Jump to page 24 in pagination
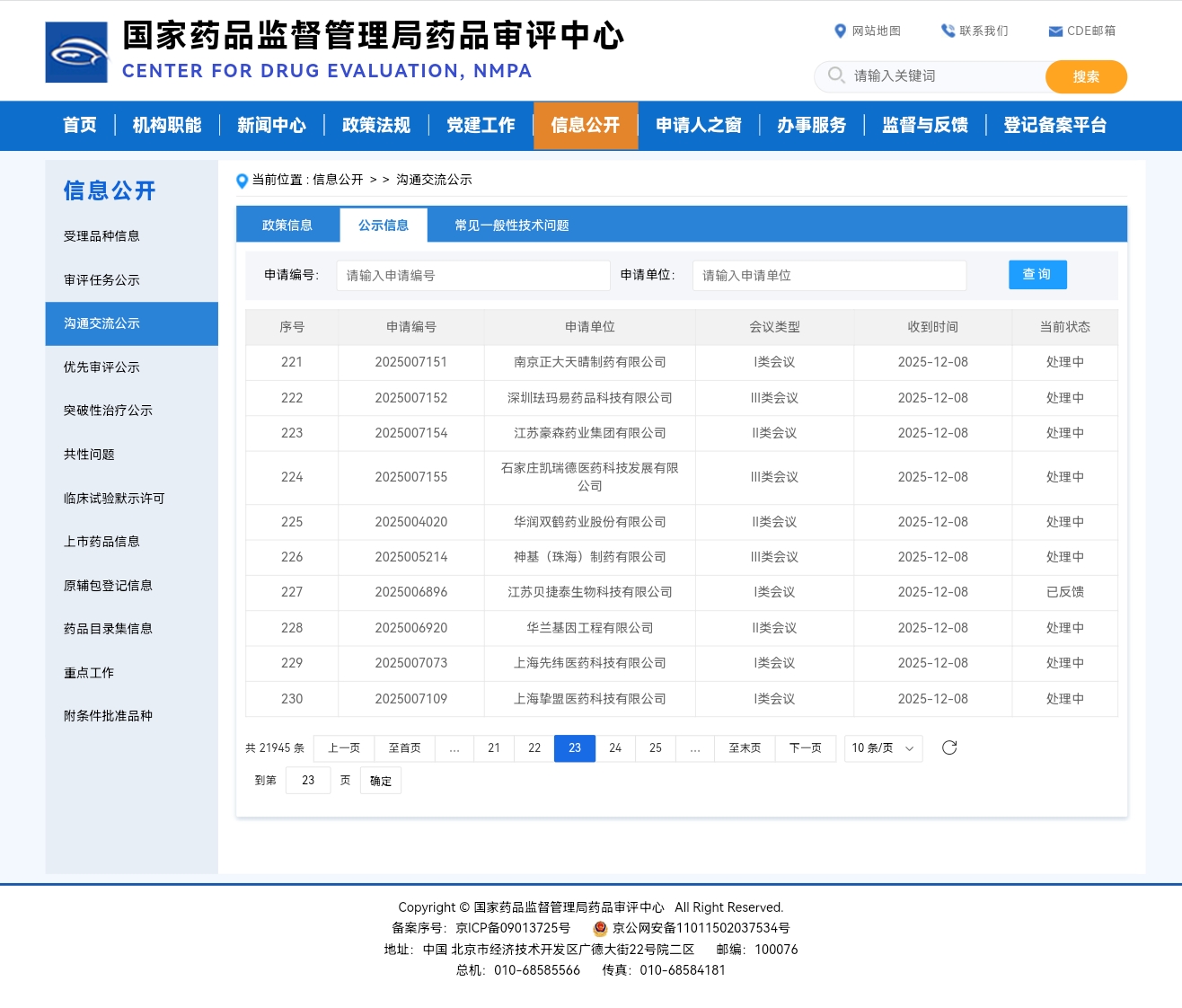 coord(615,747)
